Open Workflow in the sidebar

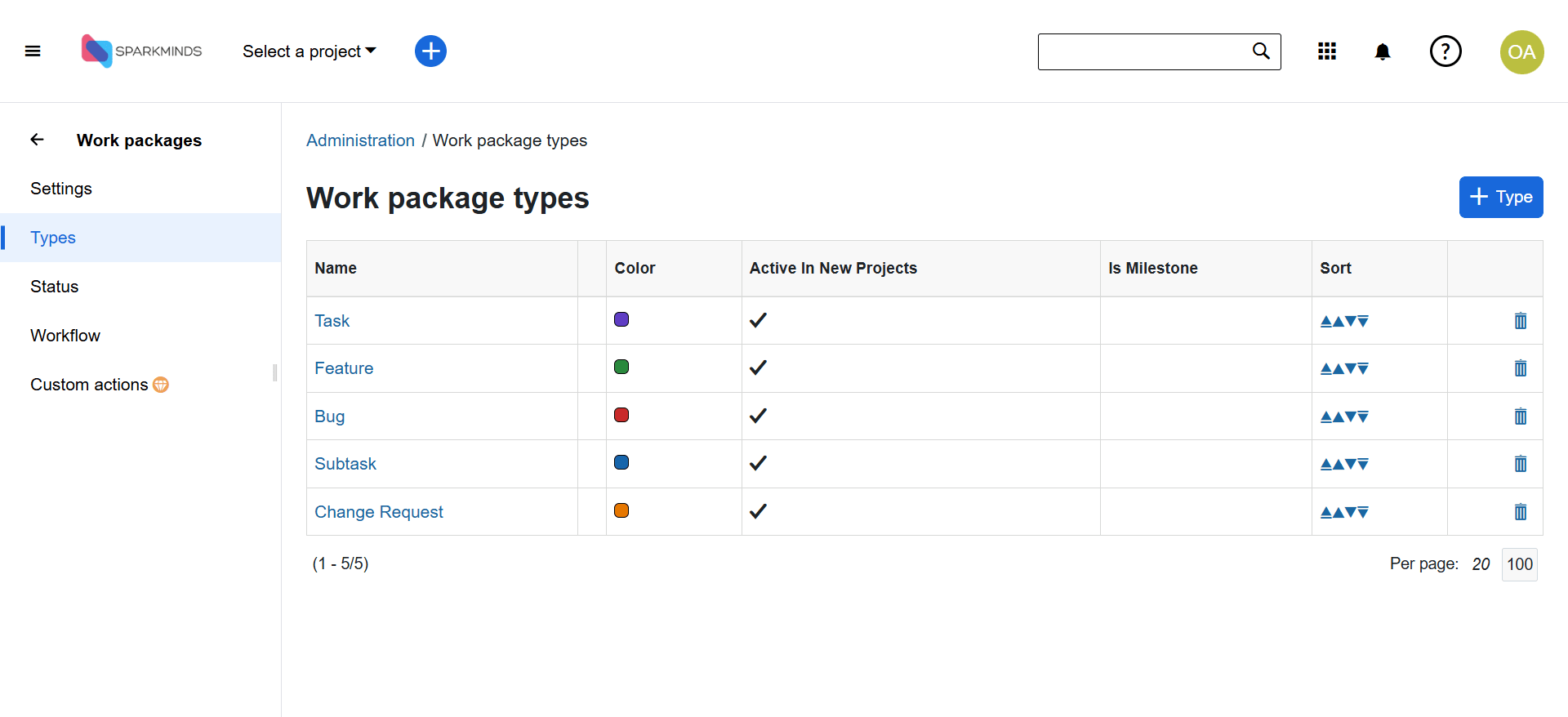tap(65, 336)
